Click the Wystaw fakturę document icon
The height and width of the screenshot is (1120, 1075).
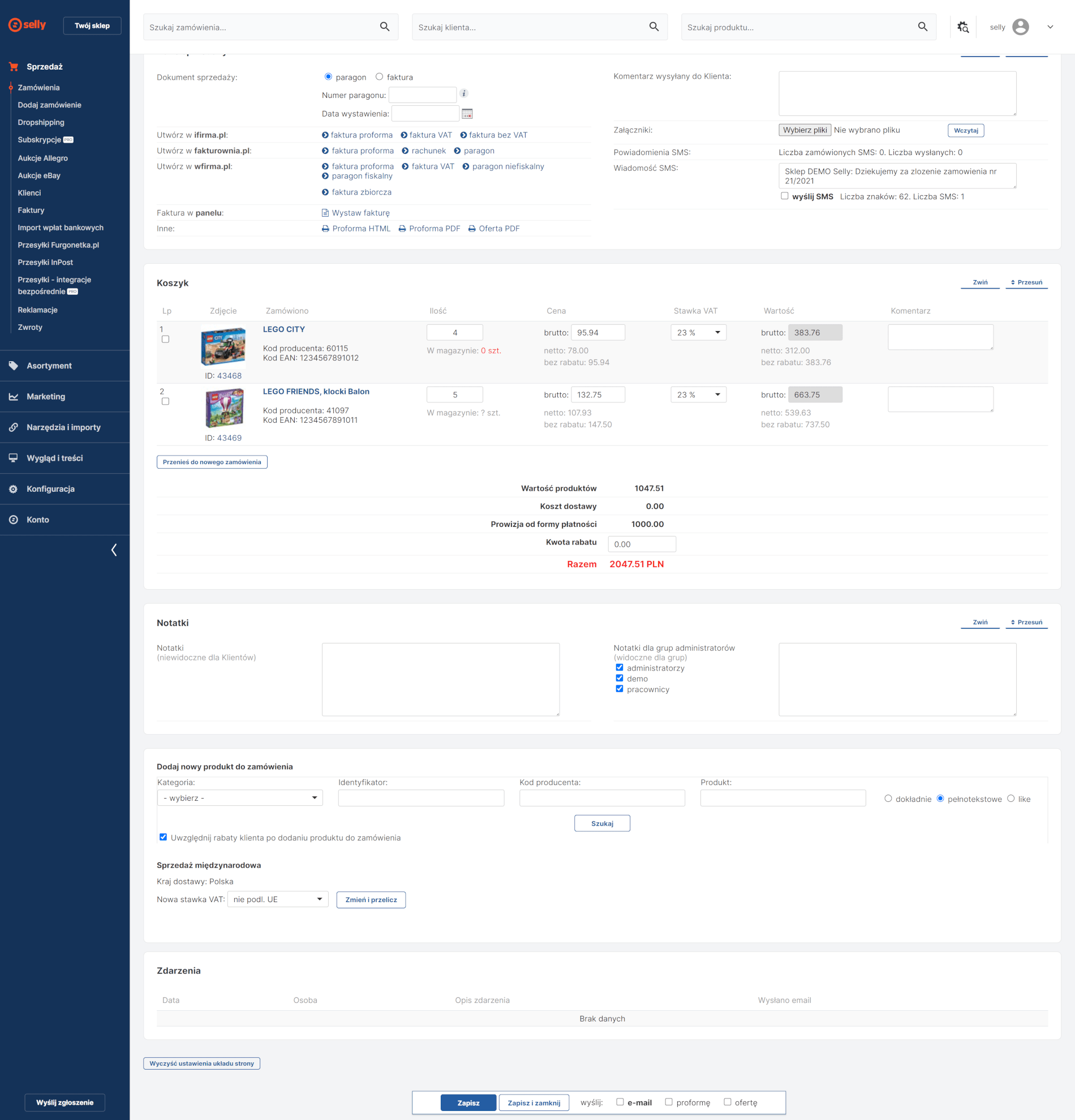coord(325,213)
